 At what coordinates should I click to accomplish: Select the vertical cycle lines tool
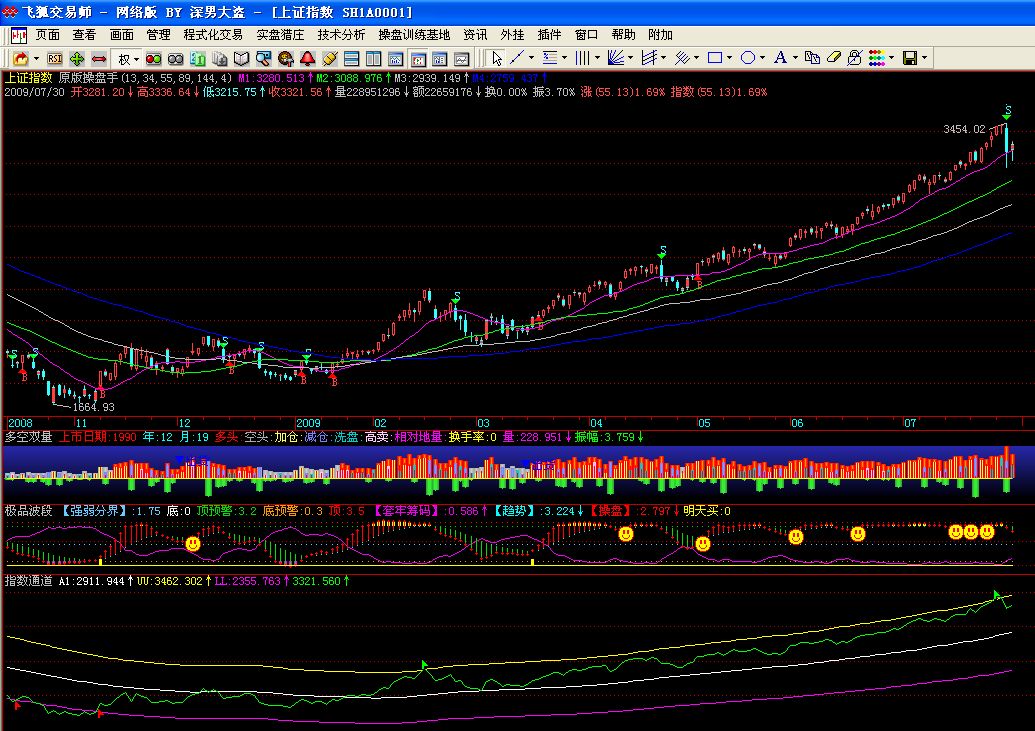(582, 58)
